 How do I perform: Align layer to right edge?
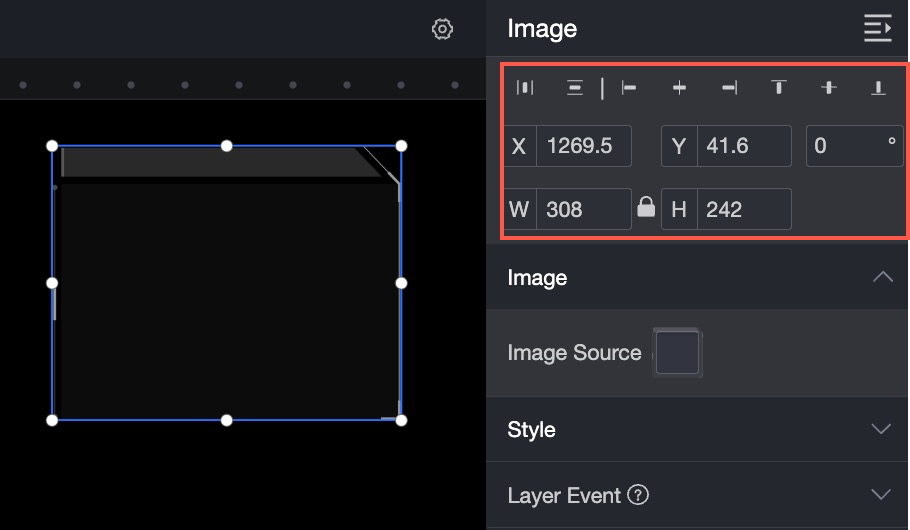730,88
